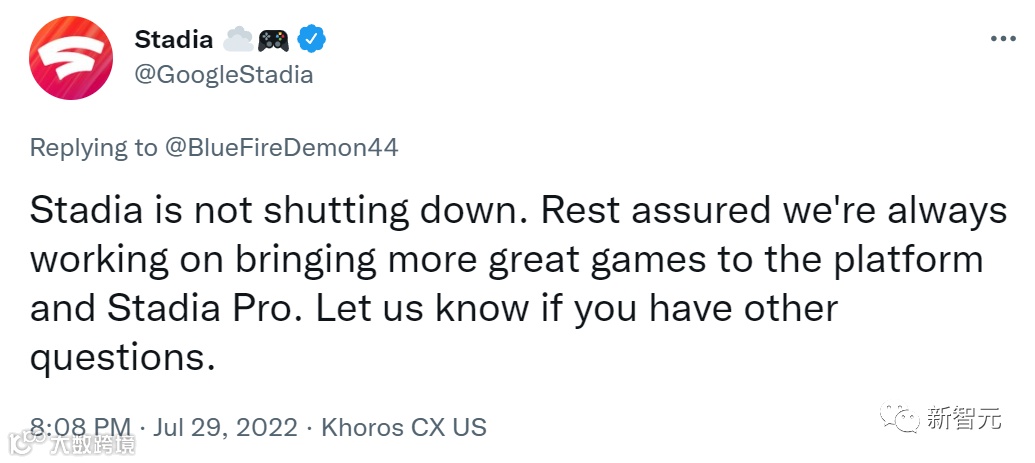Visit the @GoogleStadia handle
Image resolution: width=1035 pixels, height=463 pixels.
(x=224, y=74)
